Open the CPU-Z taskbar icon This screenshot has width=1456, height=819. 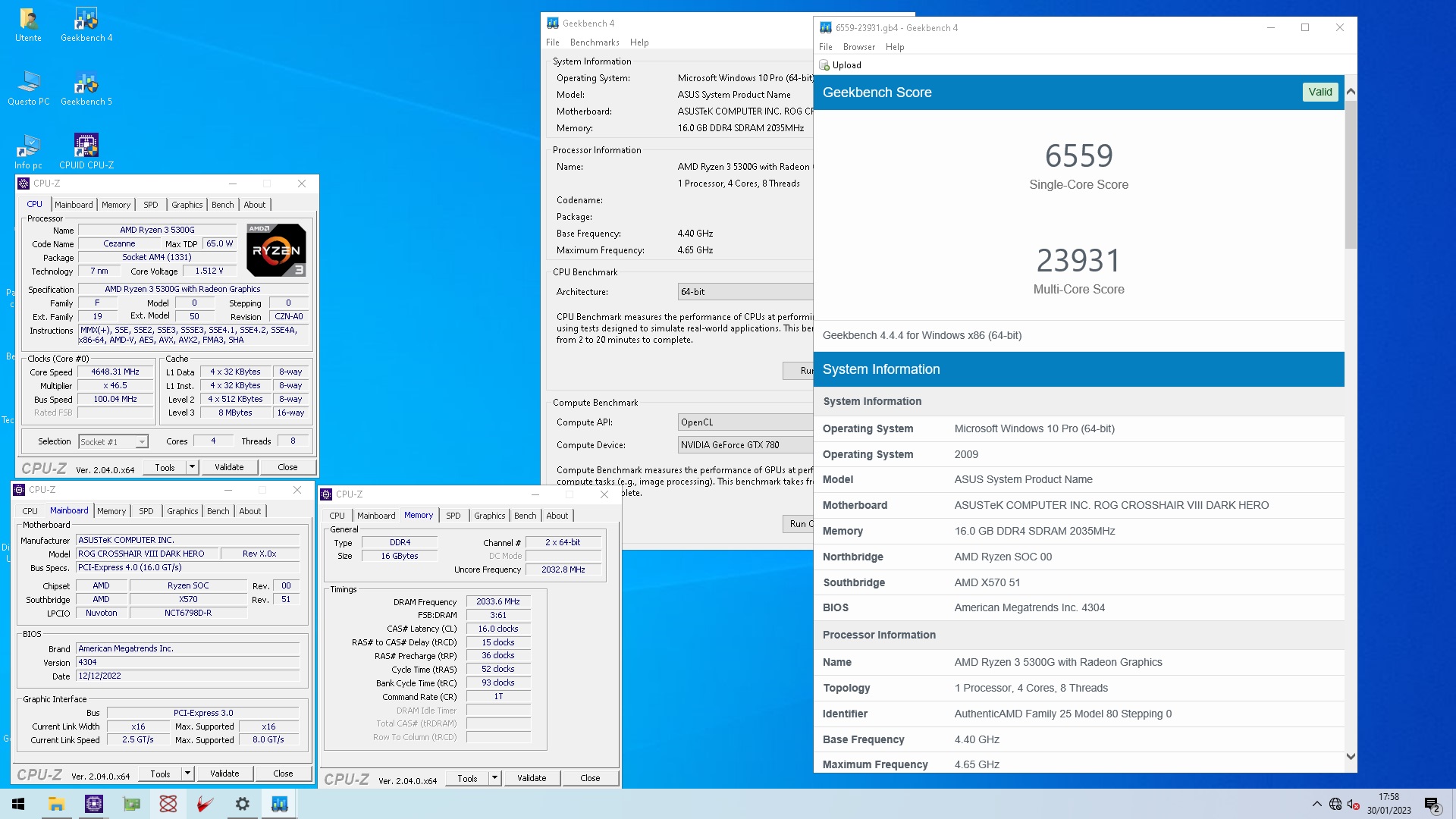click(x=93, y=804)
